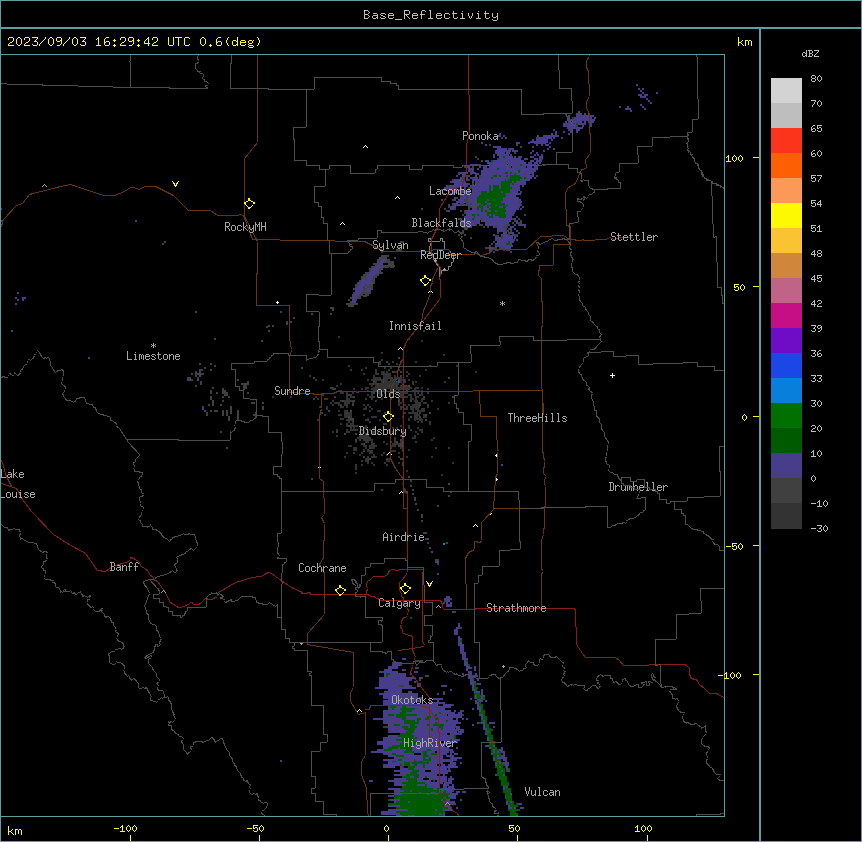The image size is (862, 842).
Task: Click the Base_Reflectivity title text
Action: pyautogui.click(x=431, y=15)
